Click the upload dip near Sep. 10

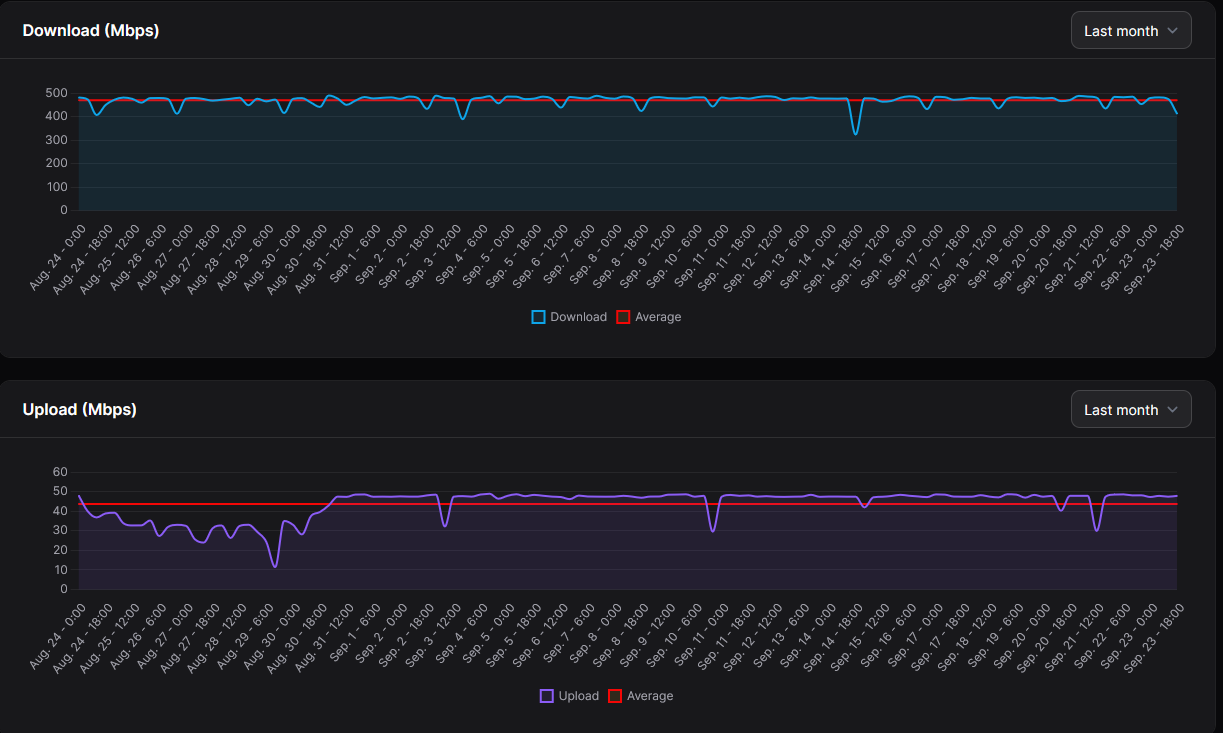pyautogui.click(x=713, y=530)
